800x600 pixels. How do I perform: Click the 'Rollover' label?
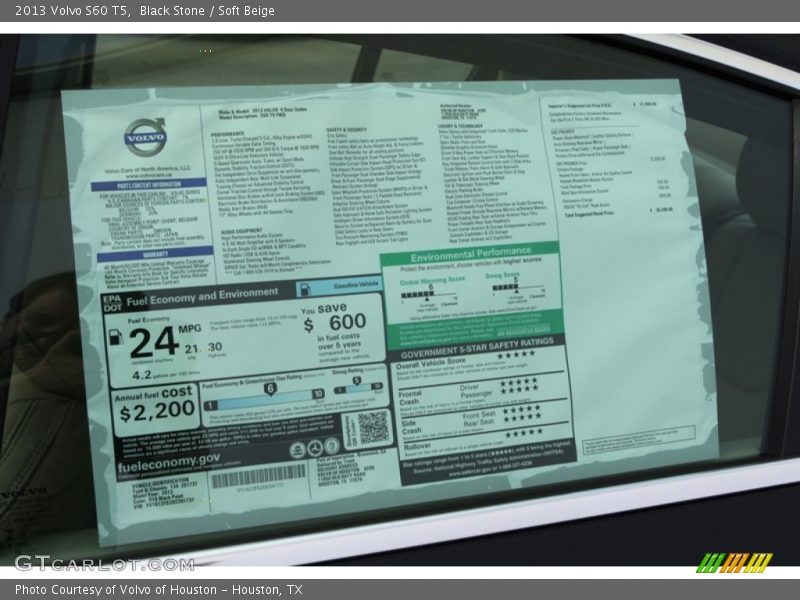417,446
